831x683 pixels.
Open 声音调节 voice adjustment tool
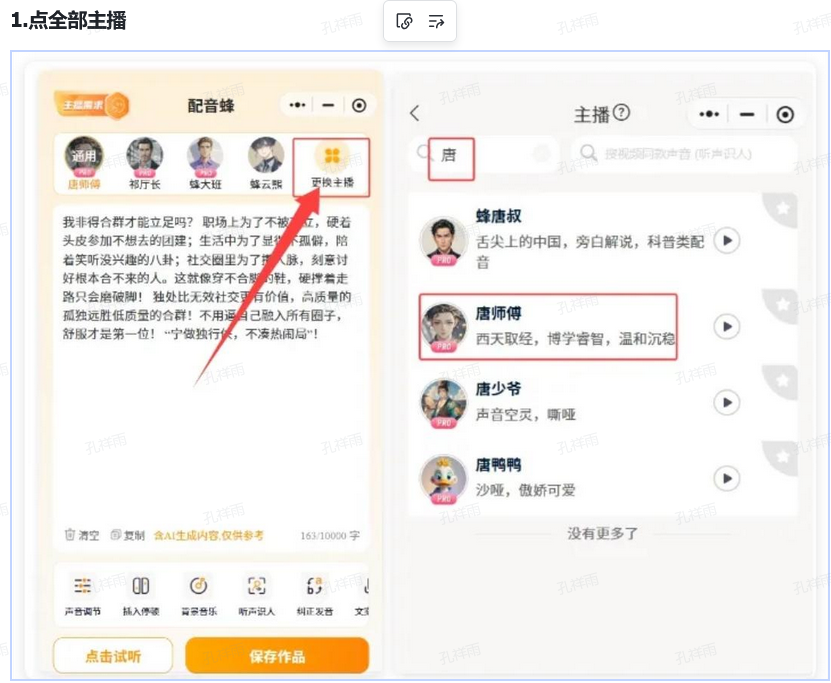83,587
